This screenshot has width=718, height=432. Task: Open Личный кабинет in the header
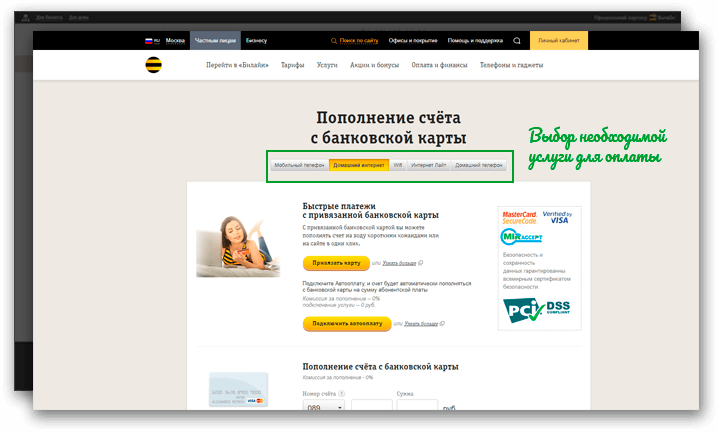click(x=558, y=41)
